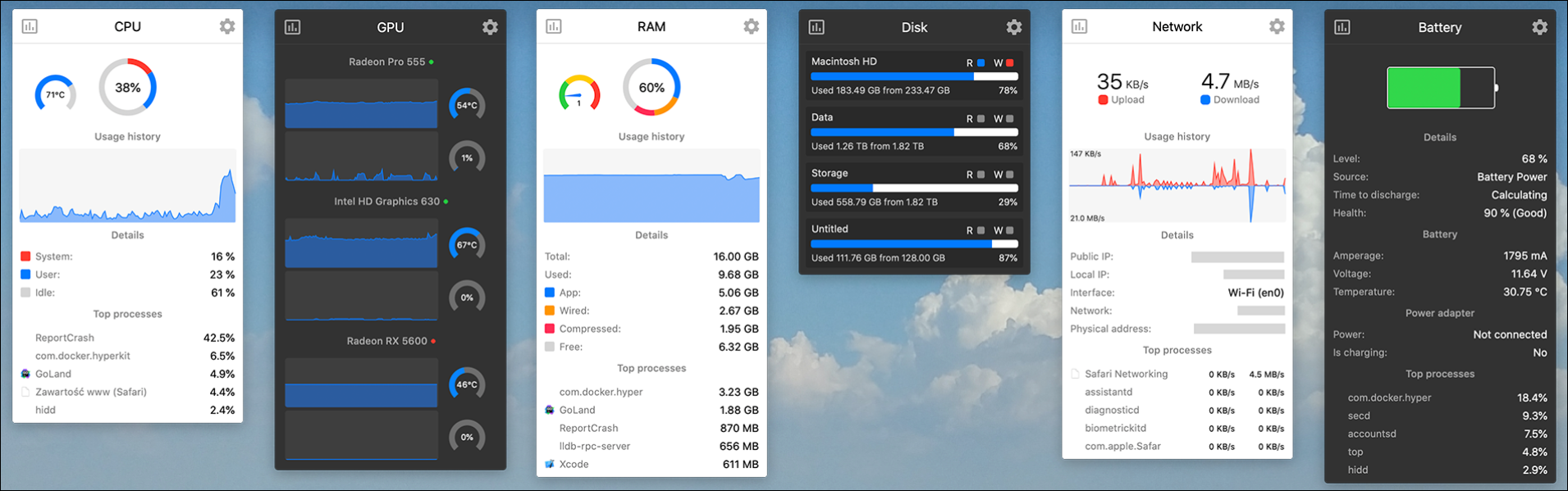The width and height of the screenshot is (1568, 491).
Task: Open Battery panel activity chart icon
Action: pyautogui.click(x=1342, y=27)
